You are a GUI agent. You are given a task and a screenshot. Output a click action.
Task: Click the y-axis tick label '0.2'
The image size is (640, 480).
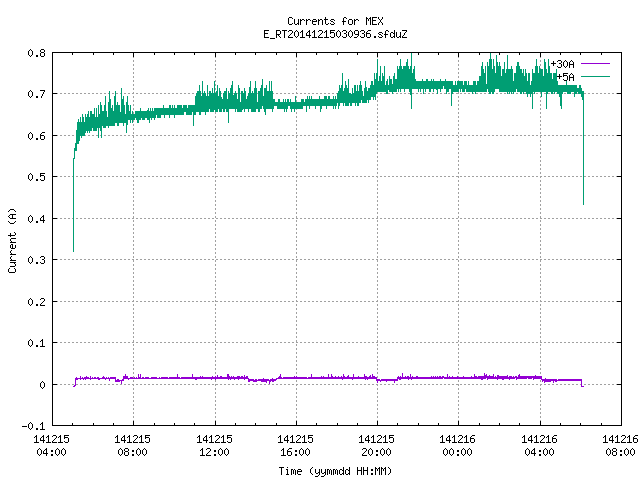(36, 302)
